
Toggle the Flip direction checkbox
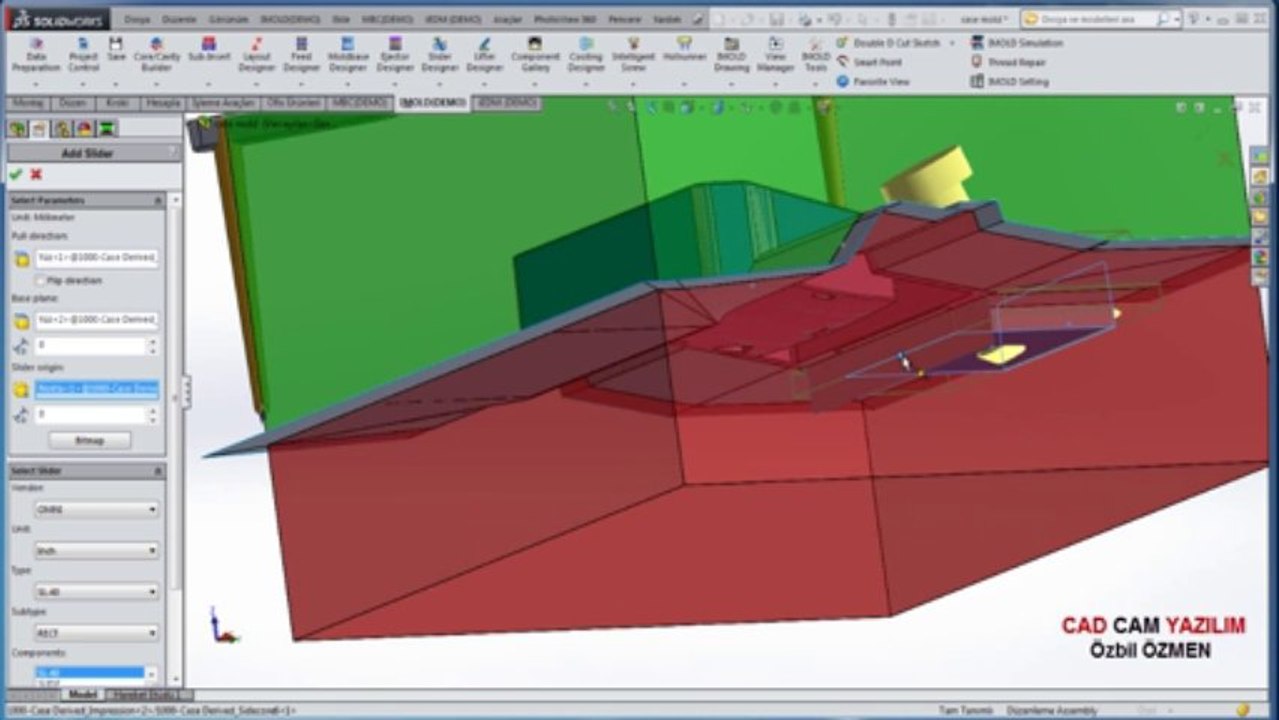(x=40, y=281)
